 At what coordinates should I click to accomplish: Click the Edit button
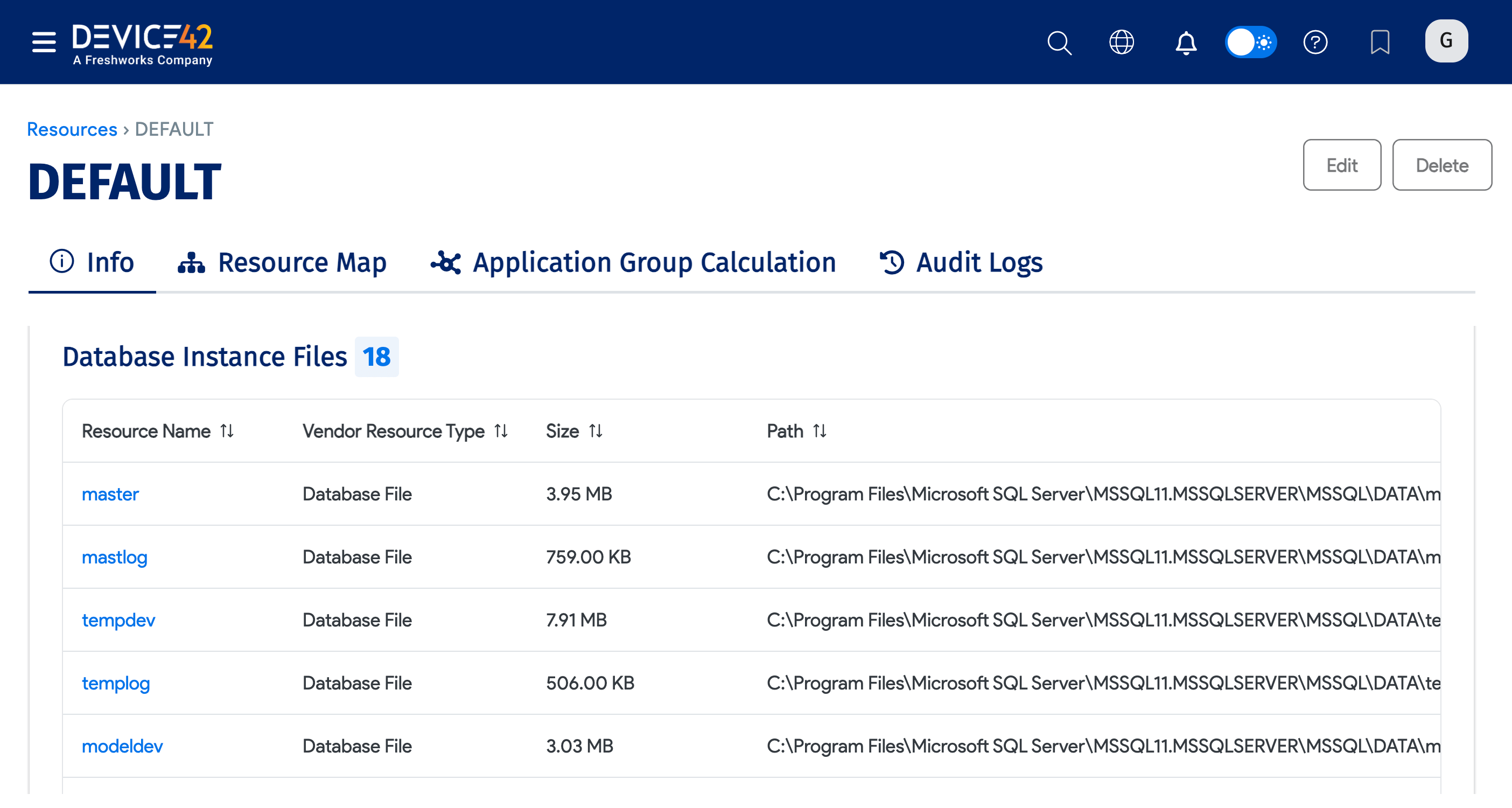[x=1342, y=165]
